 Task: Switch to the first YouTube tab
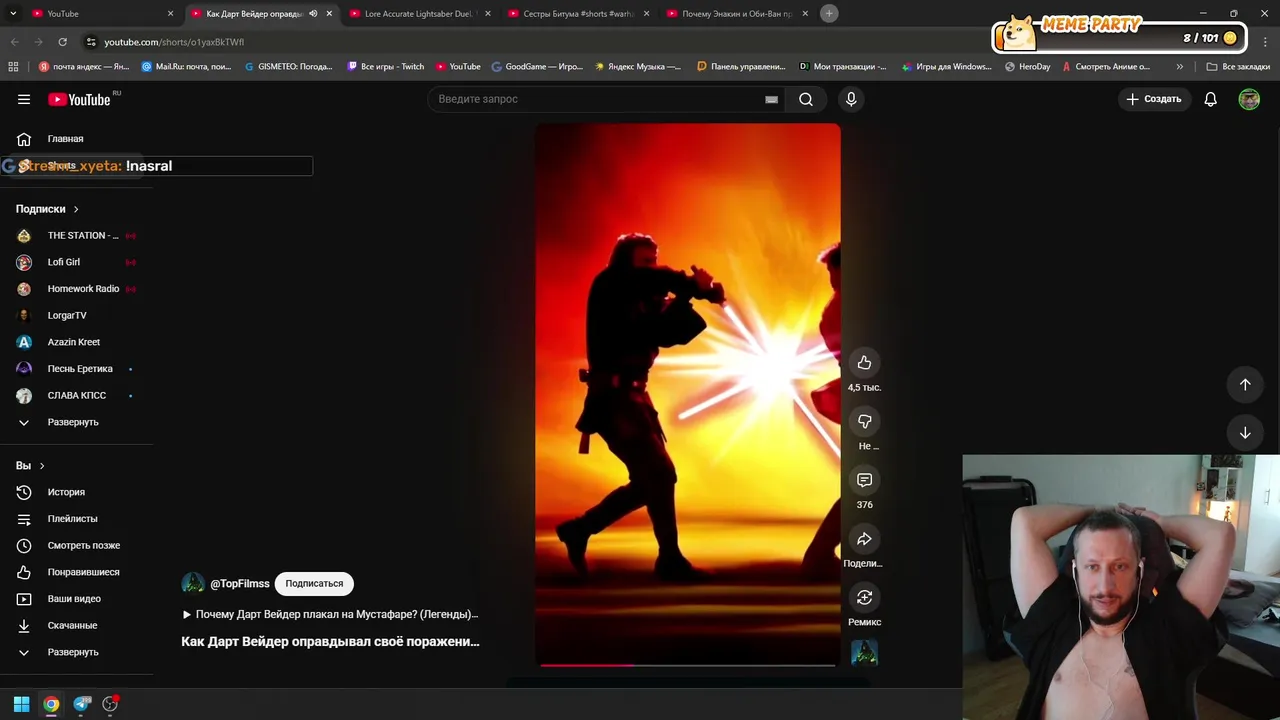103,14
